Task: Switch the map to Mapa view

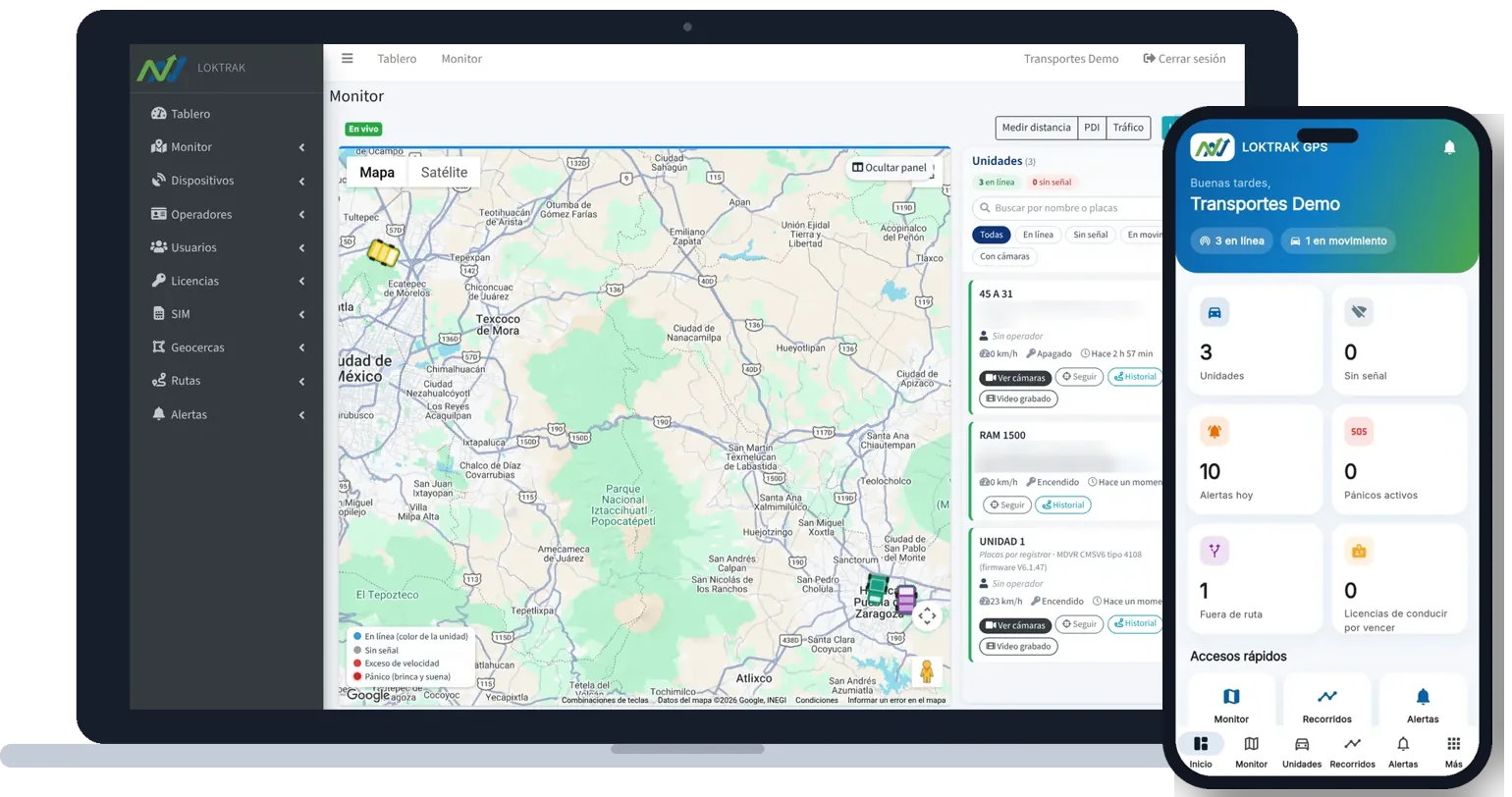Action: 377,173
